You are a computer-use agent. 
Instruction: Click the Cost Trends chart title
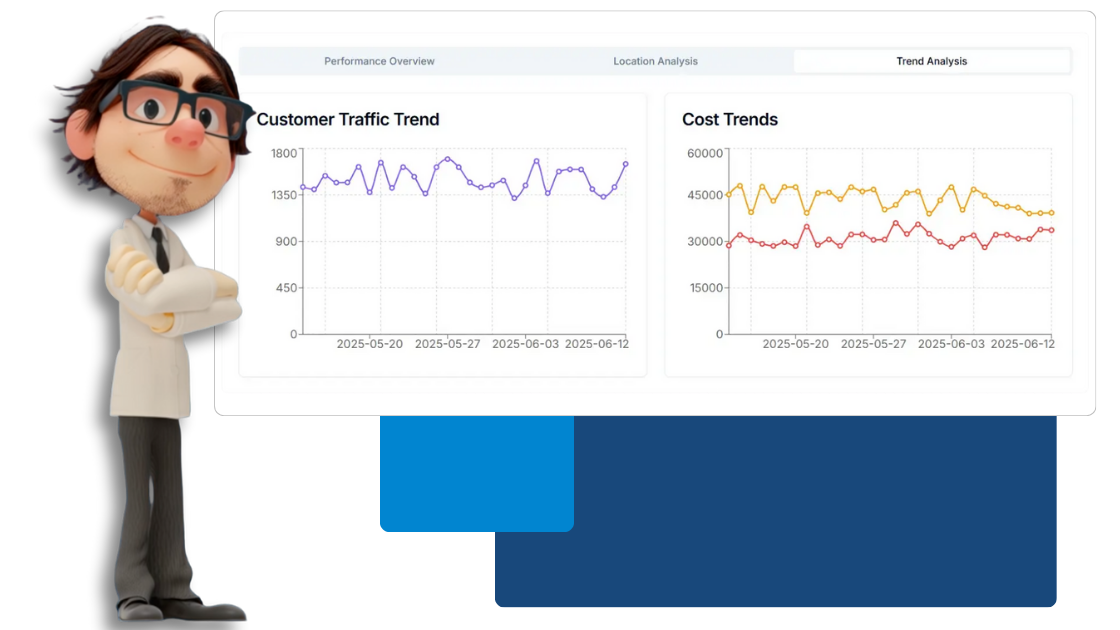pos(729,119)
